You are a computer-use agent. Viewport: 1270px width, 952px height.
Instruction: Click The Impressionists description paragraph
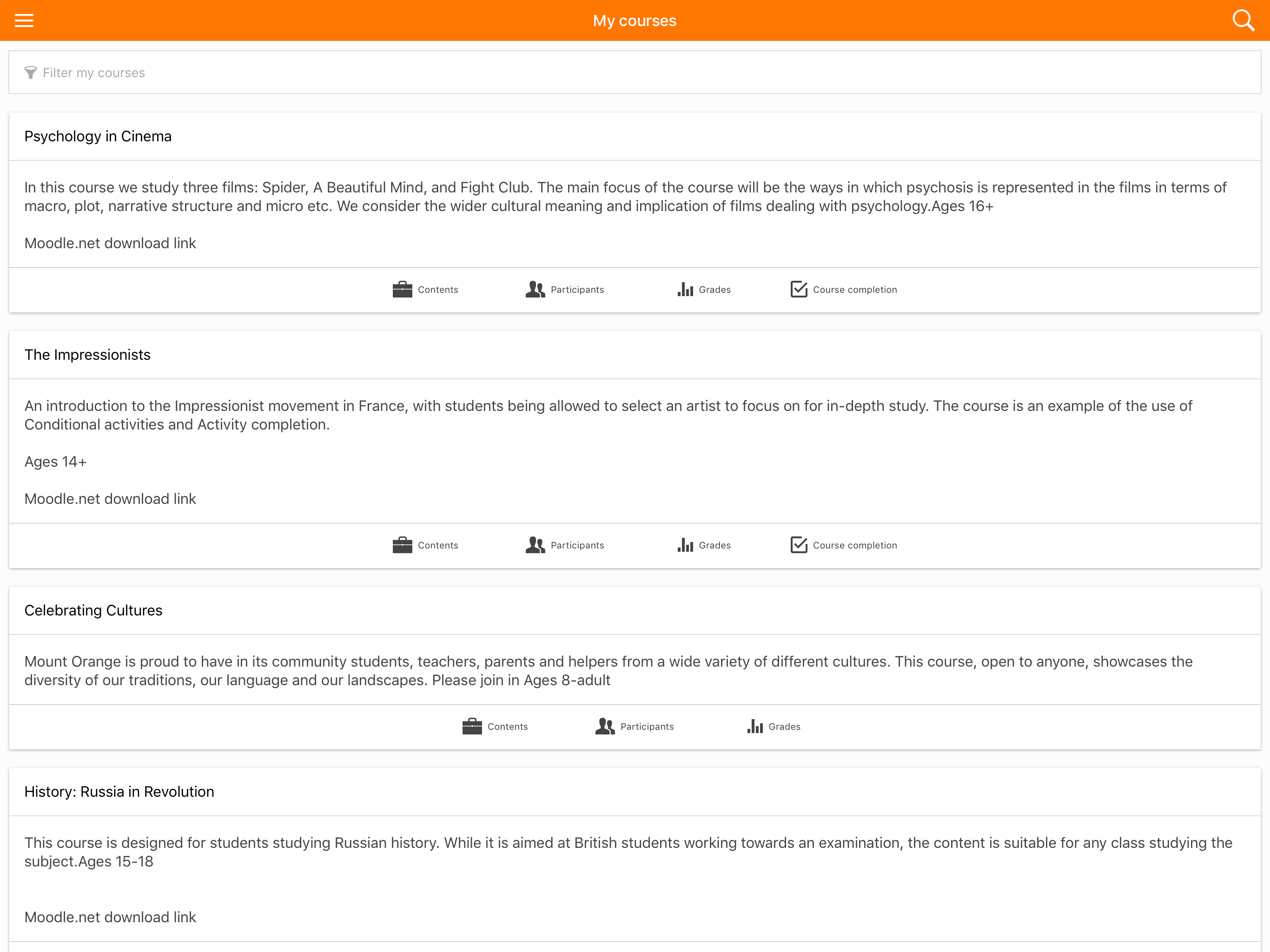[x=609, y=415]
